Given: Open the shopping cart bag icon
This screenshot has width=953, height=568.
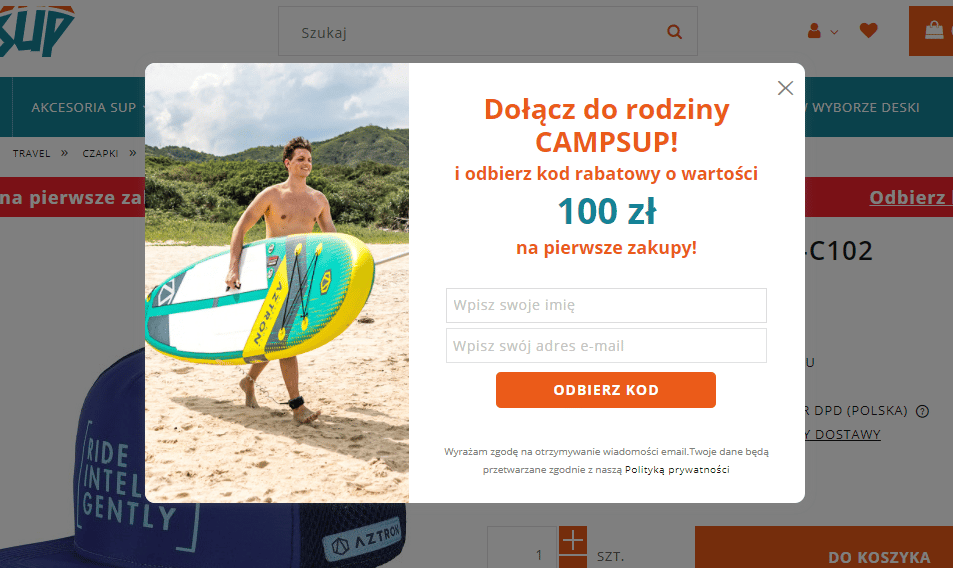Looking at the screenshot, I should pyautogui.click(x=934, y=31).
